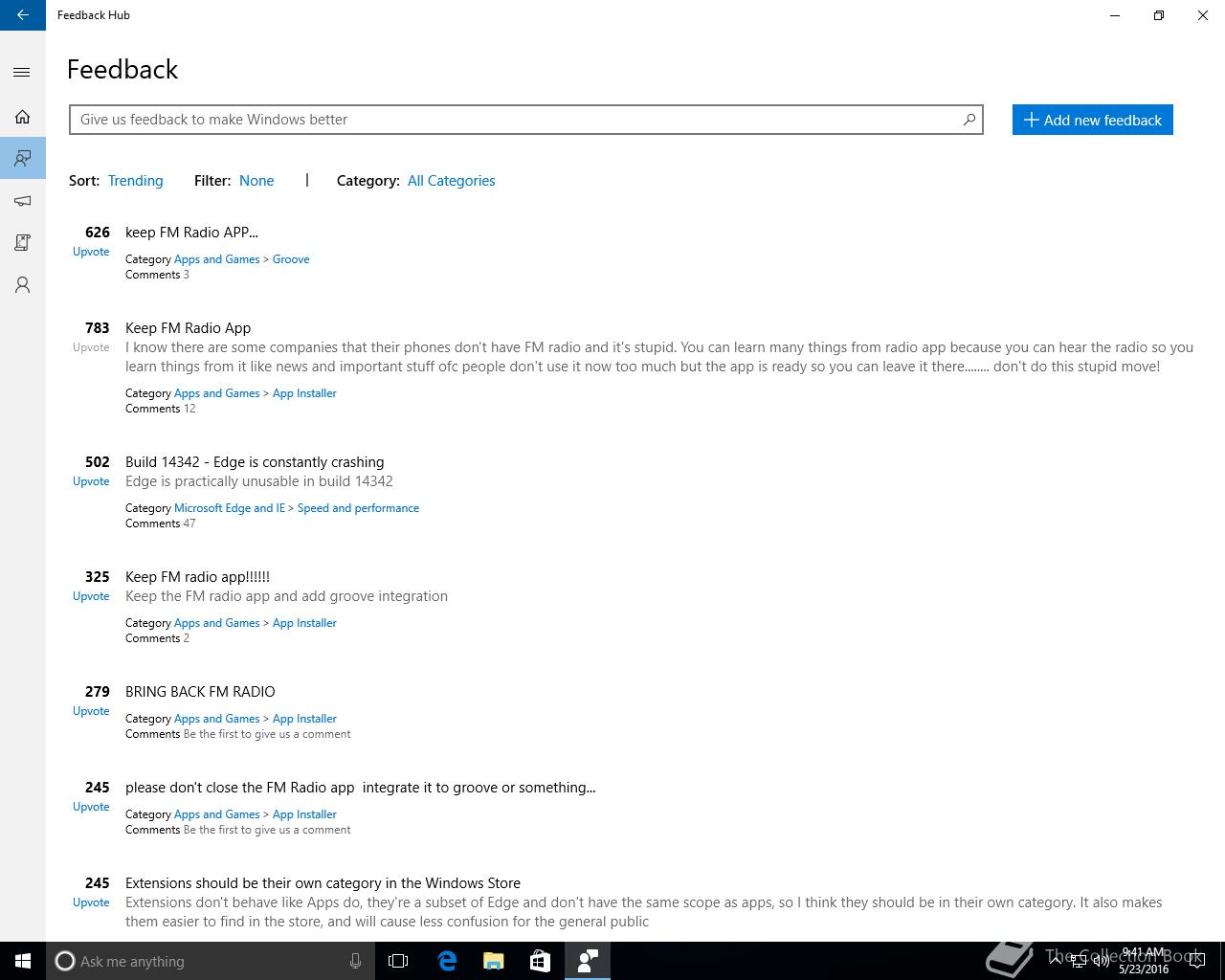Click the taskbar clock showing 9:41 AM
Viewport: 1225px width, 980px height.
coord(1143,961)
